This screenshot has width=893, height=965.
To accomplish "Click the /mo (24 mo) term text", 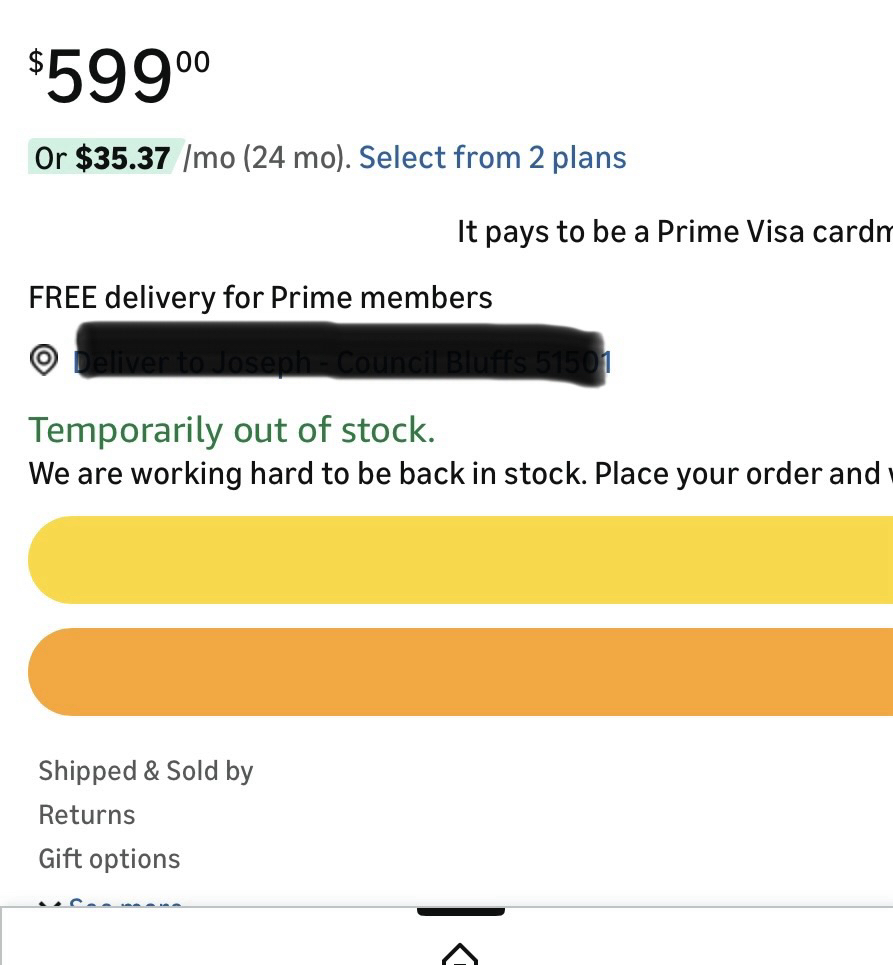I will pyautogui.click(x=267, y=158).
